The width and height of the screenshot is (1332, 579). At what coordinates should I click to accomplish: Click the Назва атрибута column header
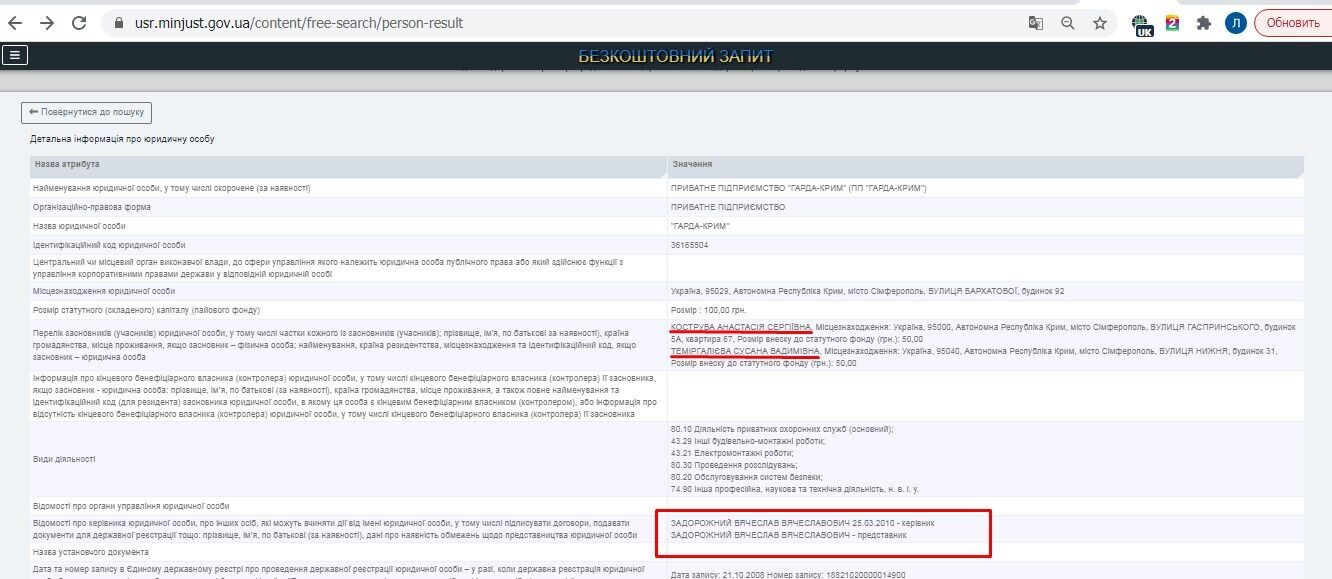(x=67, y=163)
